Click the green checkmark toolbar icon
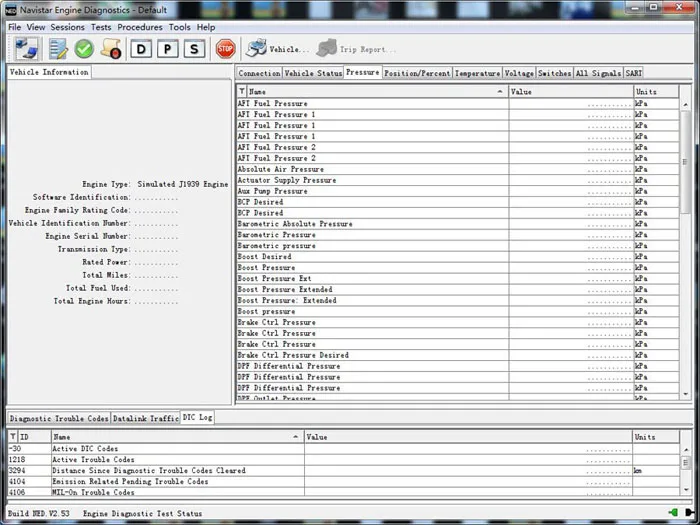 84,49
